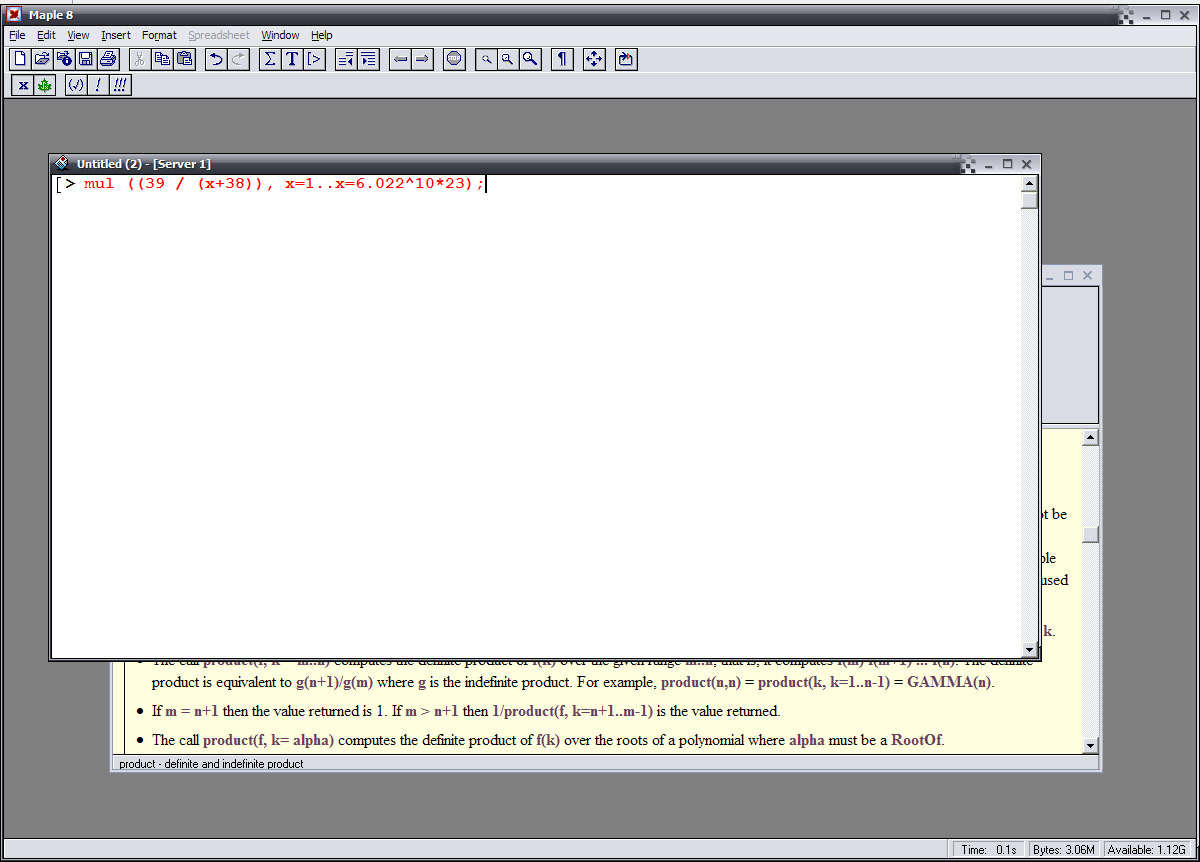Click the help window scrollbar thumb
This screenshot has width=1200, height=862.
pos(1090,535)
